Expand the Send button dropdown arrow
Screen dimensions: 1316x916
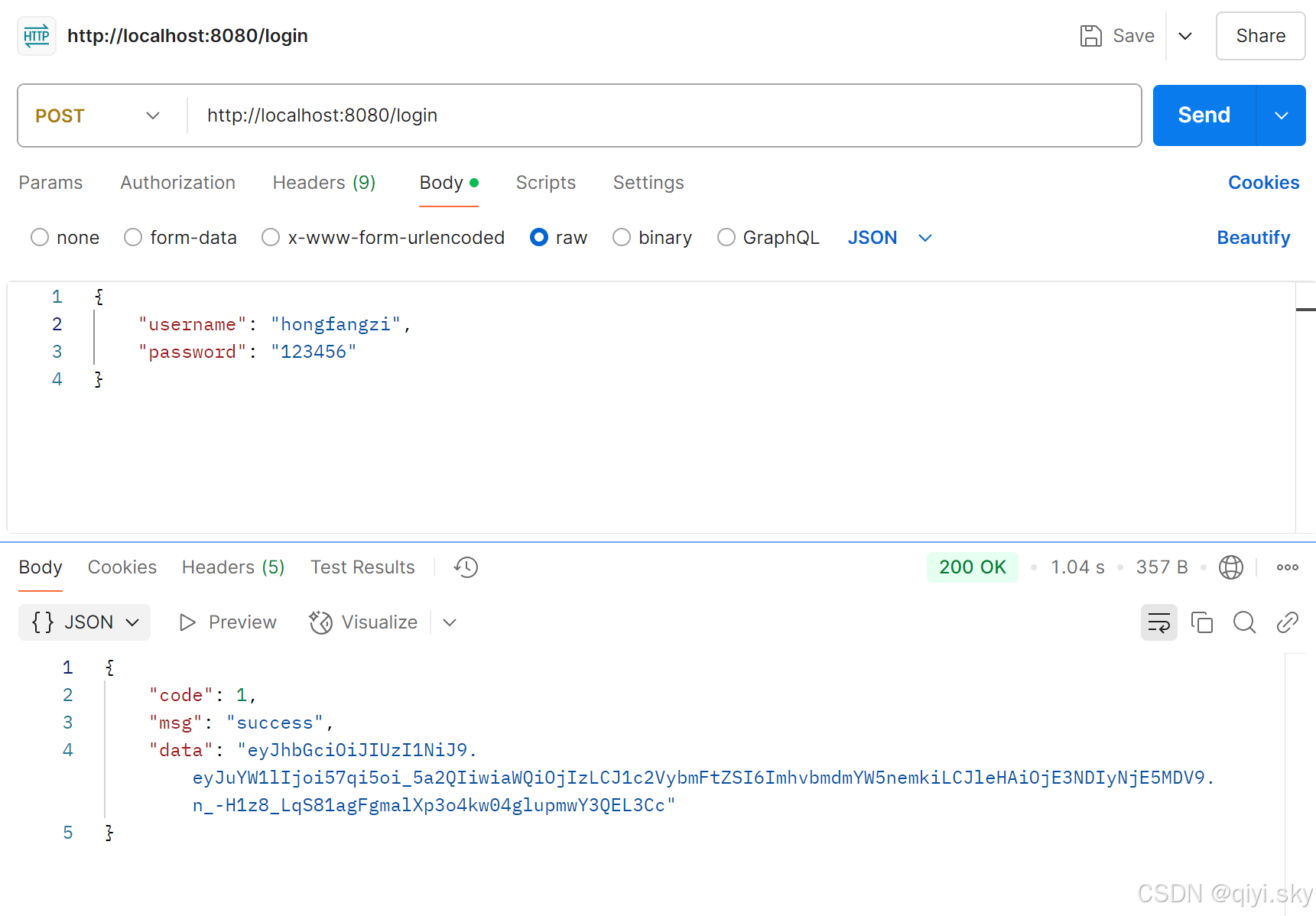[1281, 115]
